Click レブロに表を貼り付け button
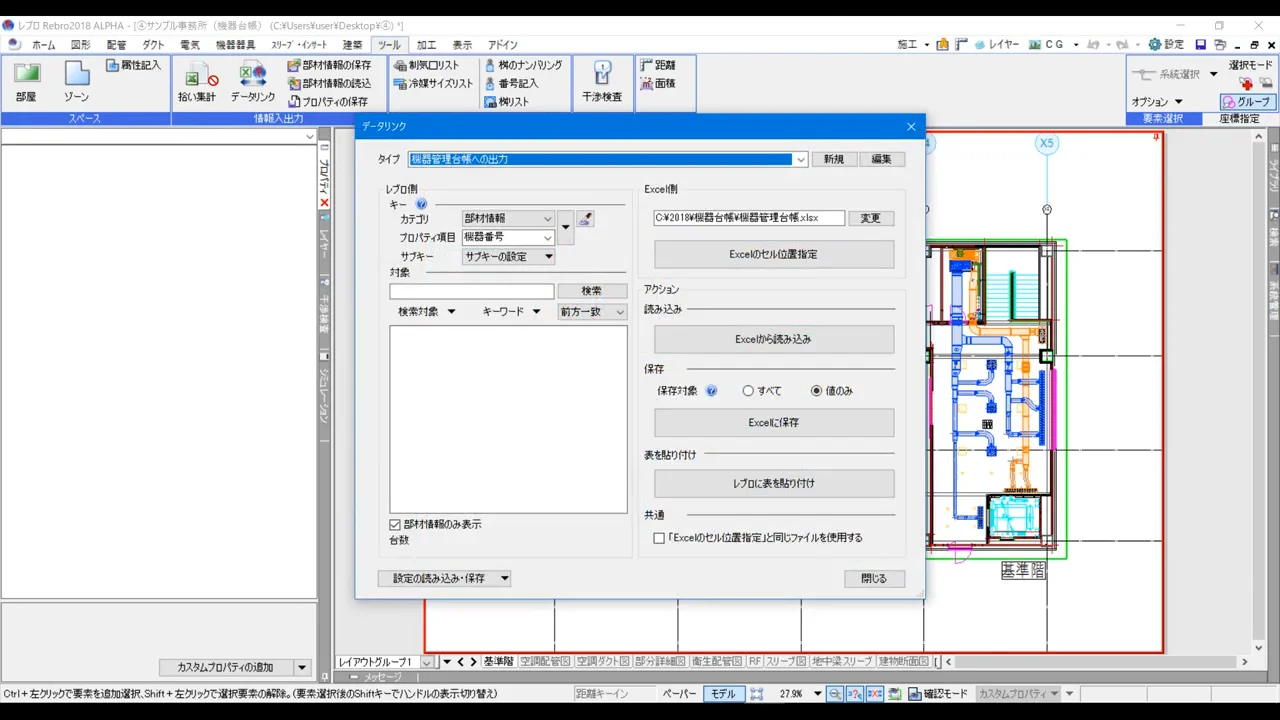This screenshot has height=720, width=1280. [x=774, y=483]
